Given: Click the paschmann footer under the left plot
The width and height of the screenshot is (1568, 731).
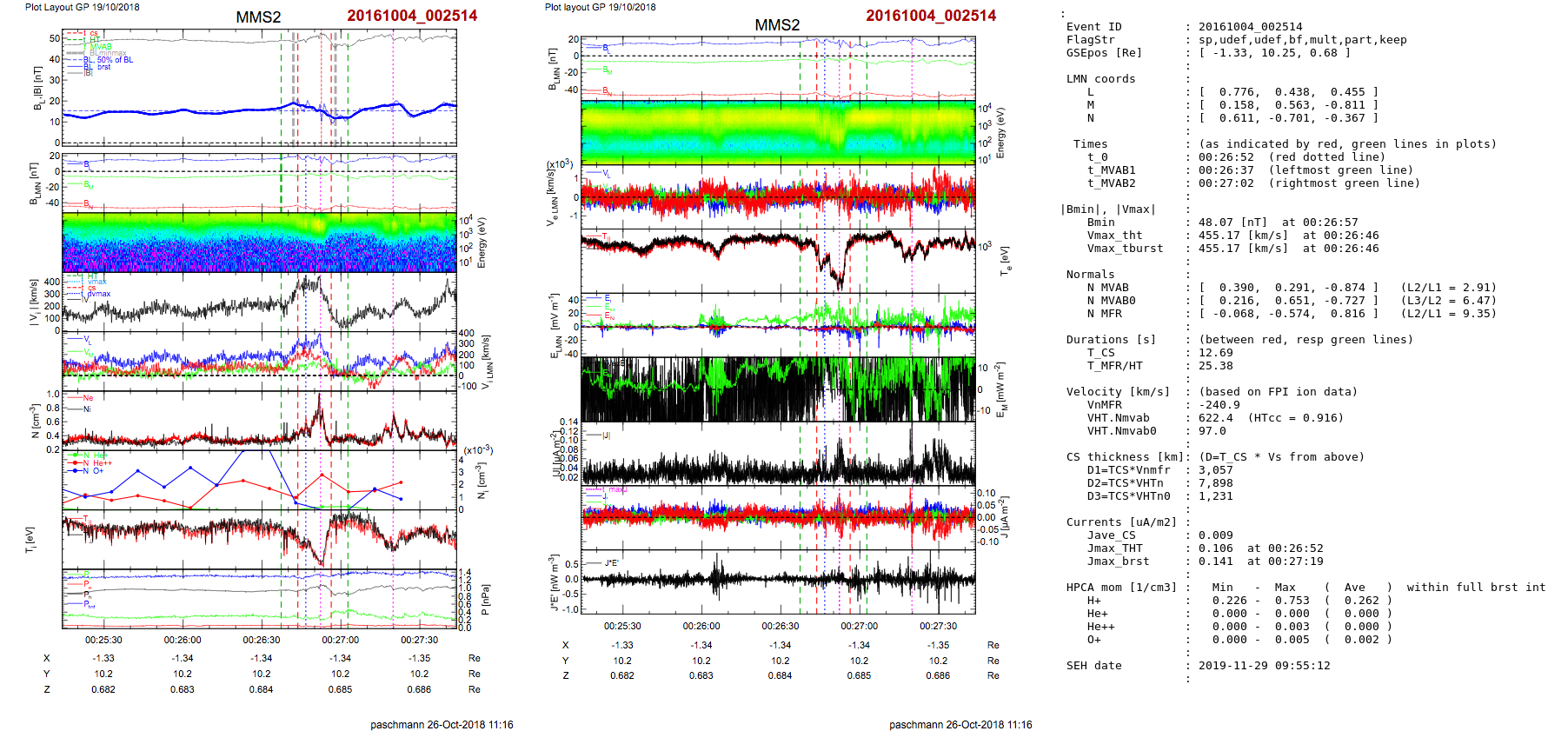Looking at the screenshot, I should coord(442,724).
